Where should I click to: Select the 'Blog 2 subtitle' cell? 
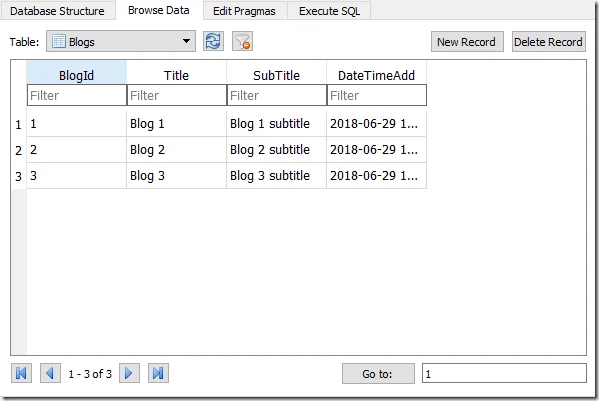tap(277, 150)
